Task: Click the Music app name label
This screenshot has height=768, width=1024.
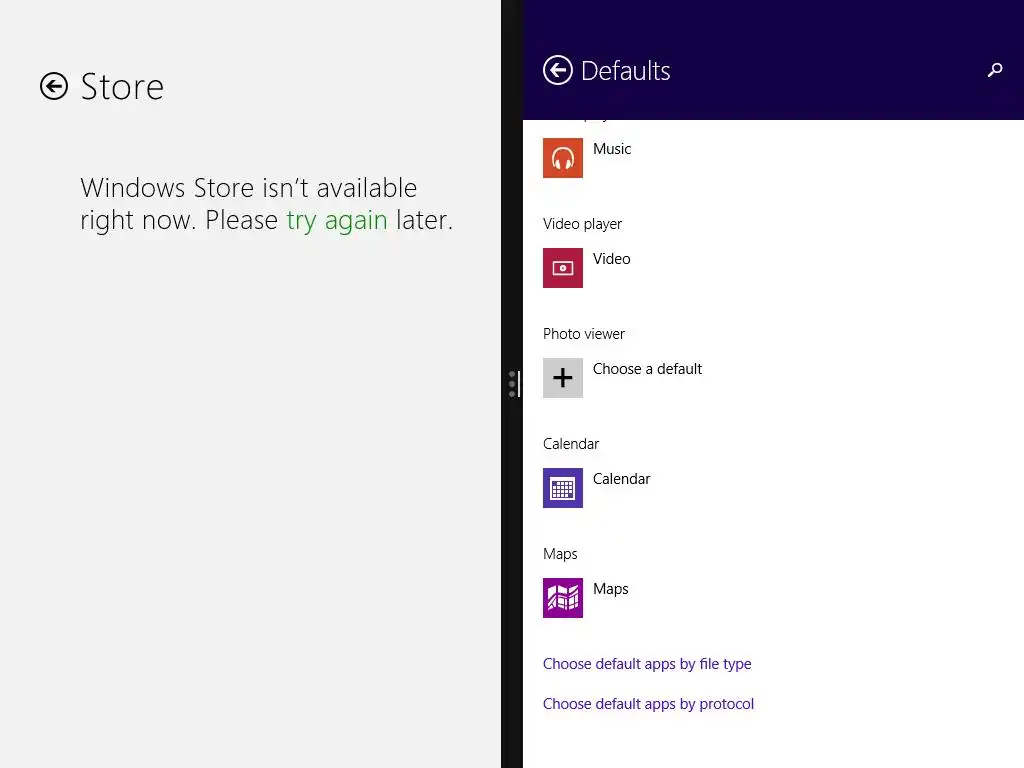Action: pyautogui.click(x=612, y=149)
